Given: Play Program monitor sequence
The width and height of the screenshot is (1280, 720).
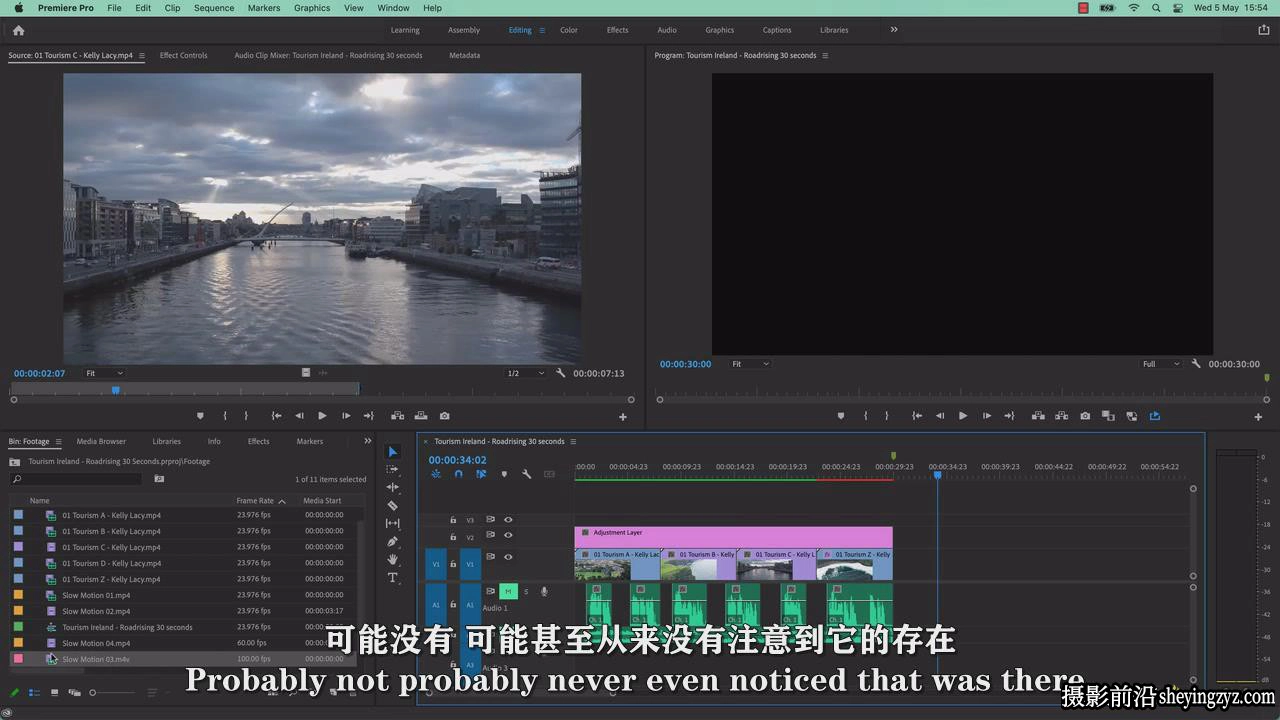Looking at the screenshot, I should pos(963,416).
